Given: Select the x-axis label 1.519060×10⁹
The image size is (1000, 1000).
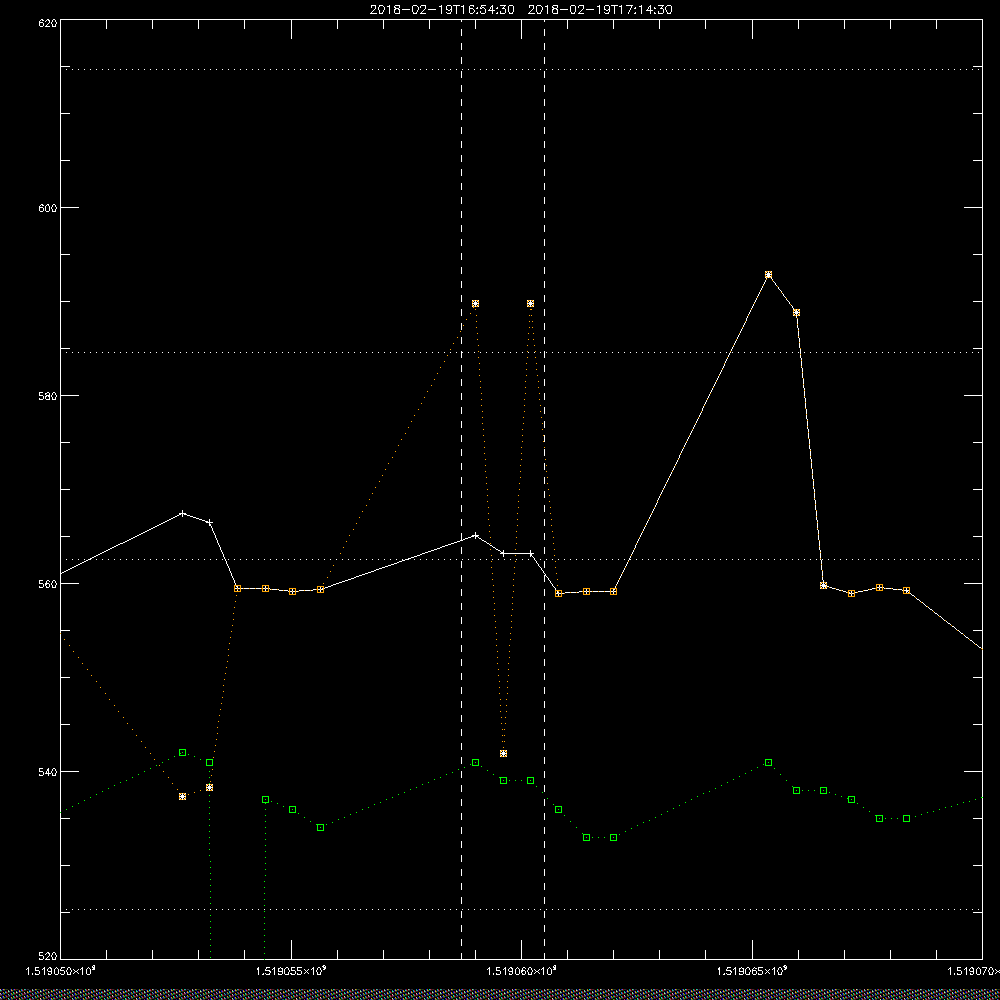Looking at the screenshot, I should click(522, 971).
